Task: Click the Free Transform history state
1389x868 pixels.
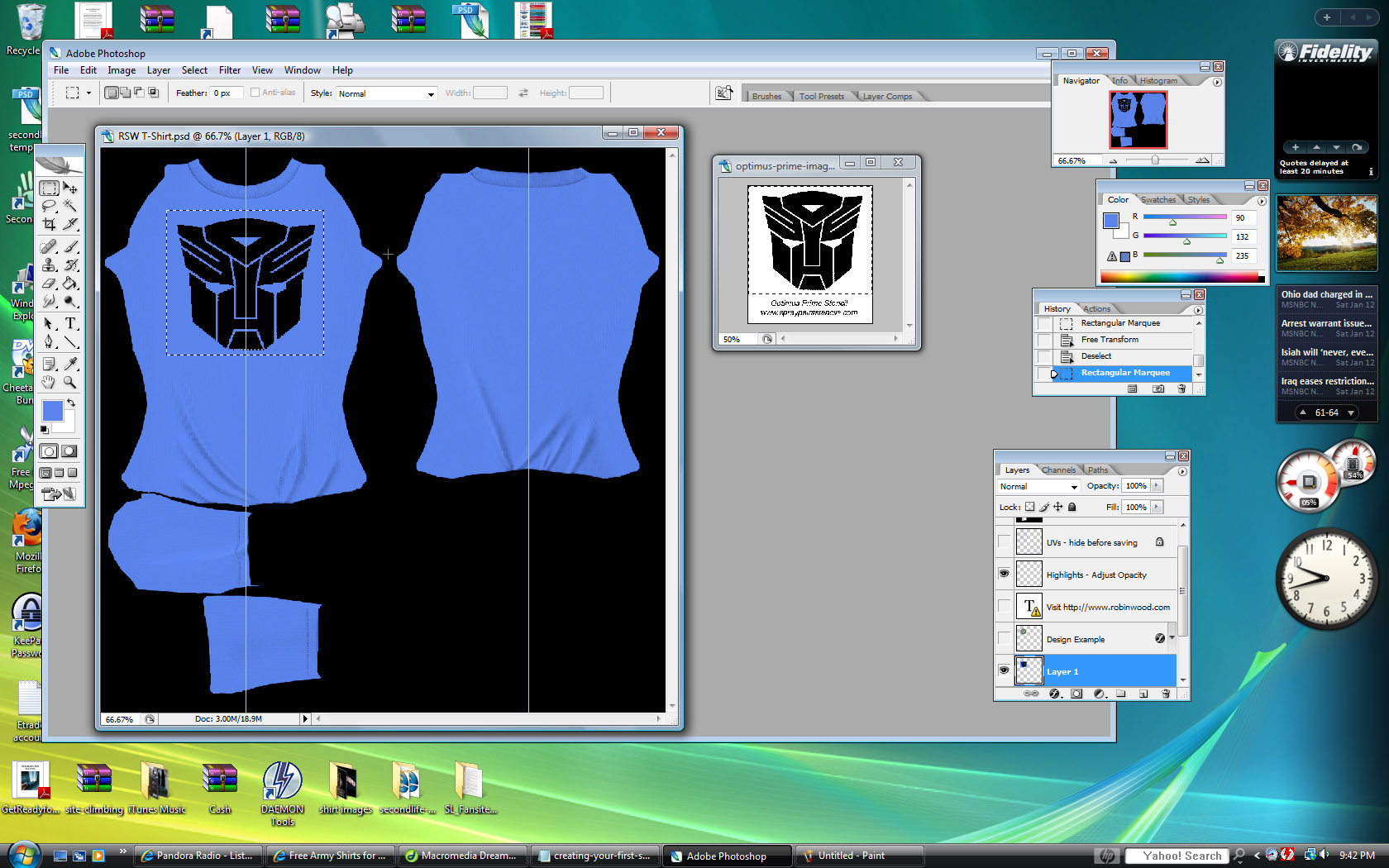Action: 1110,340
